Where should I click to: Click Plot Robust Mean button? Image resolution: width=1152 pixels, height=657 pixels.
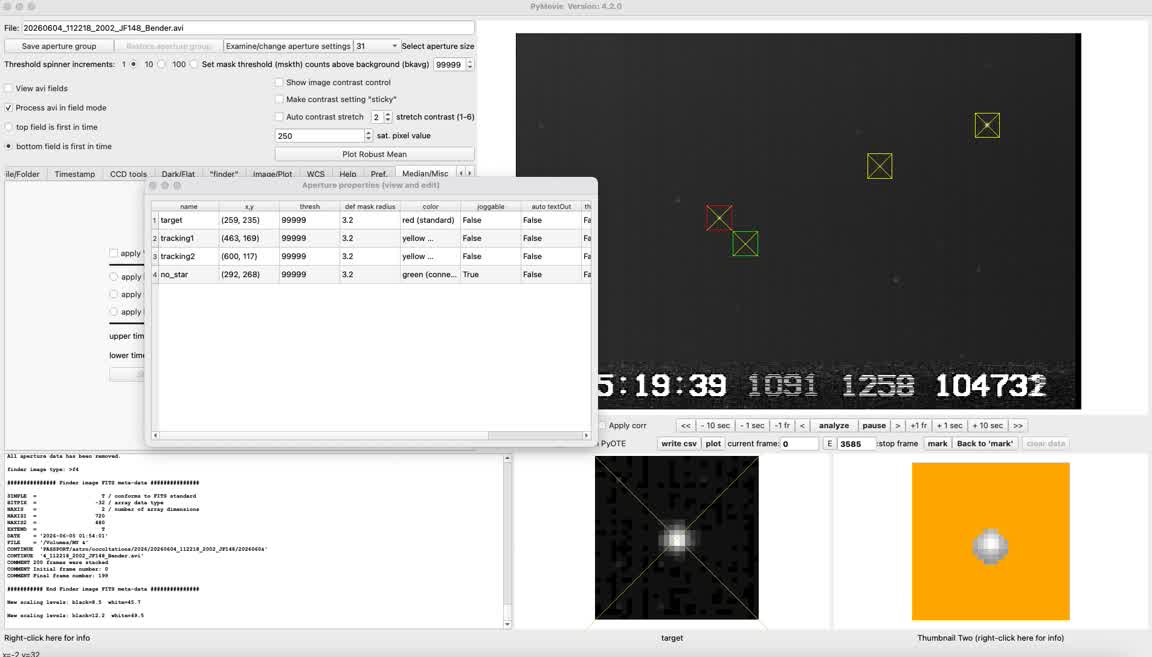(x=375, y=154)
